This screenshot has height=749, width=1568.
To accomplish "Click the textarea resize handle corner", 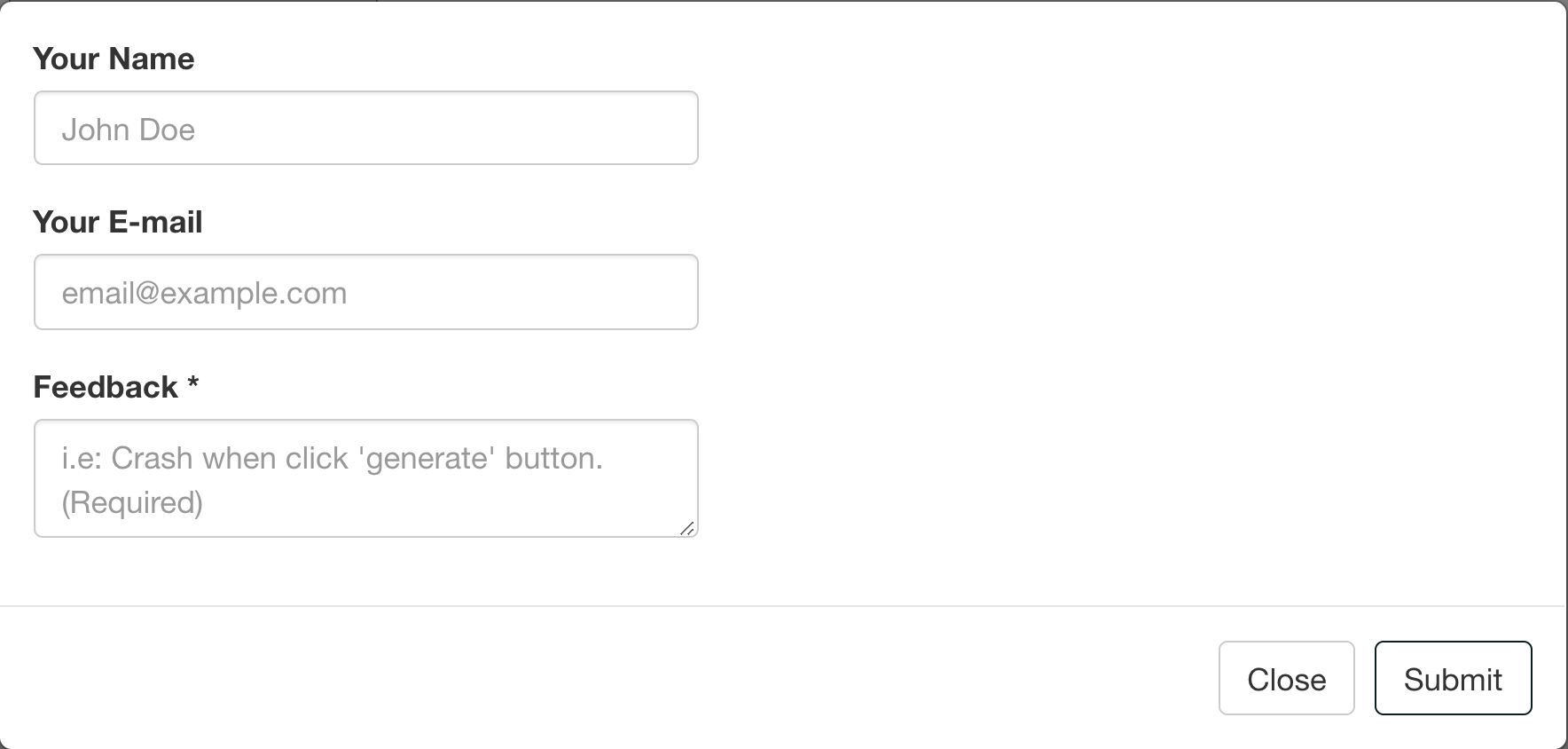I will coord(687,528).
